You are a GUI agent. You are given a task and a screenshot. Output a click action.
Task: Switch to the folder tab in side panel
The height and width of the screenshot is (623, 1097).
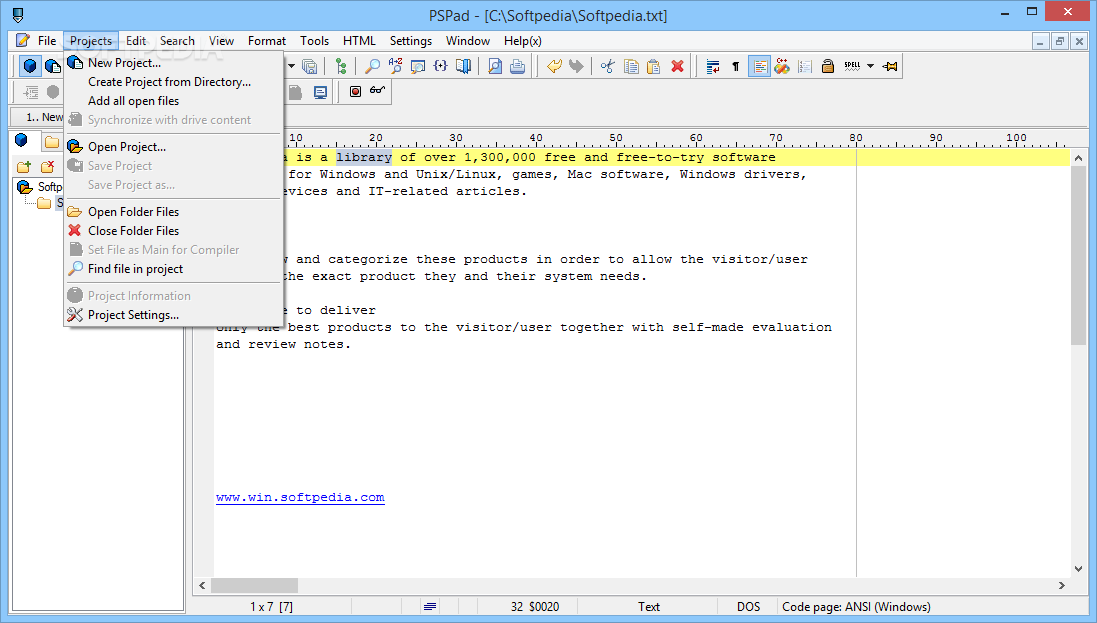(52, 142)
